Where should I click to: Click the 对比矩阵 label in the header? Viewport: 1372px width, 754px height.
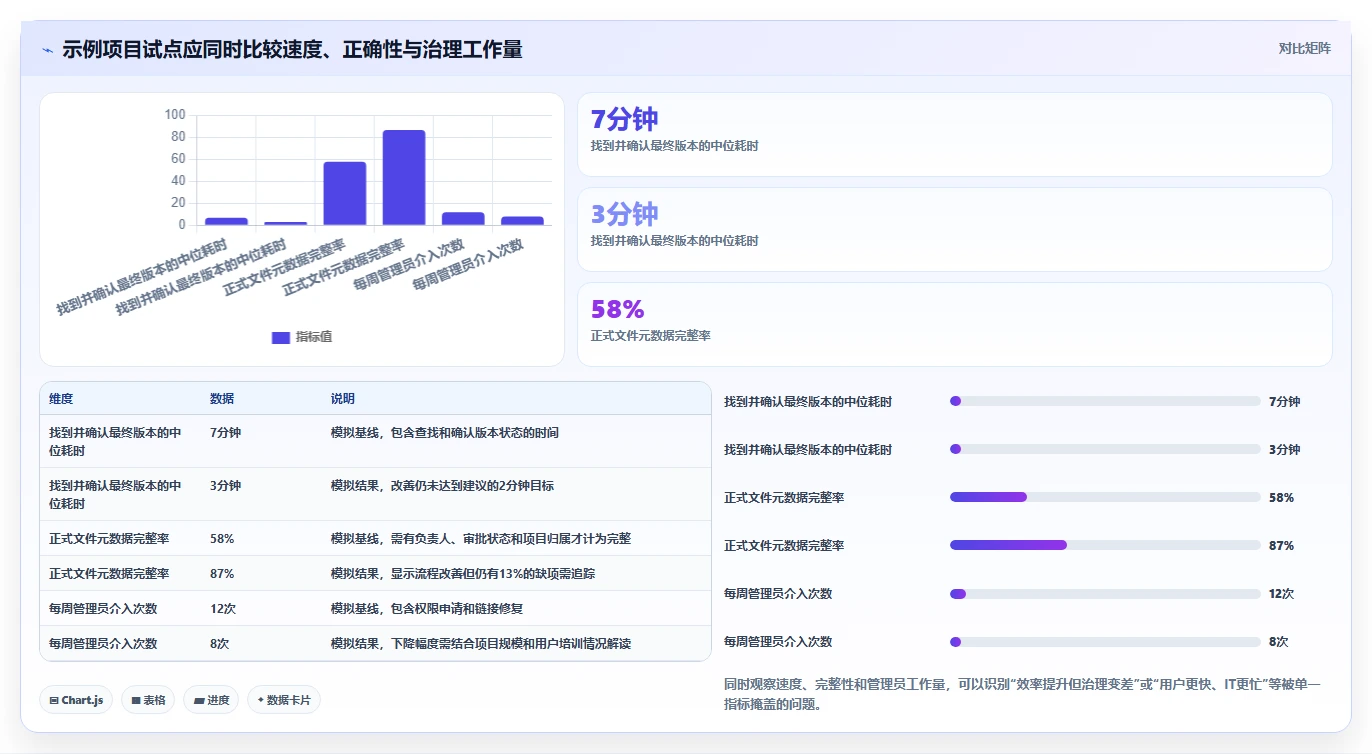click(x=1305, y=48)
